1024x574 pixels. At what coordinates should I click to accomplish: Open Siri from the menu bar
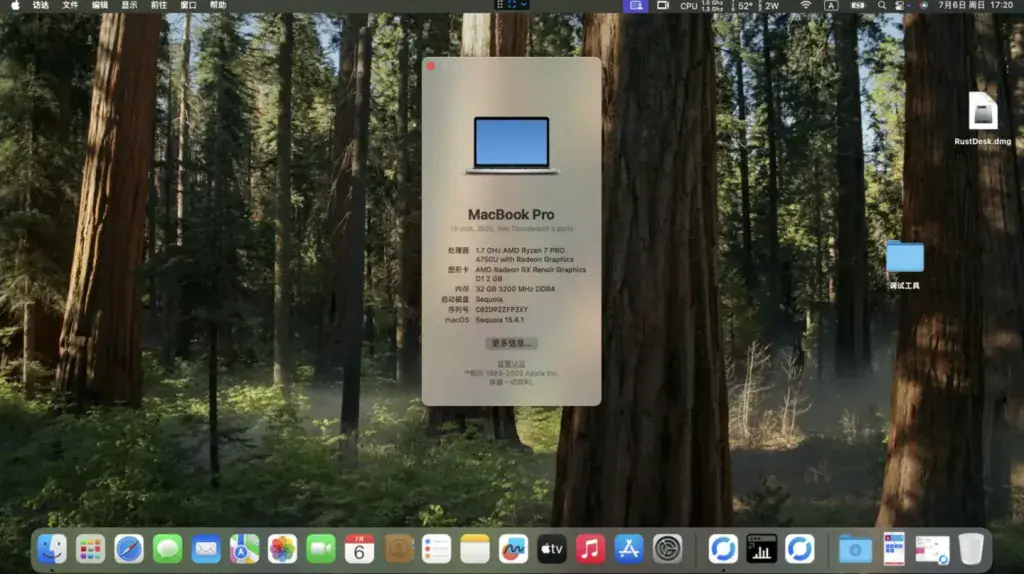923,5
